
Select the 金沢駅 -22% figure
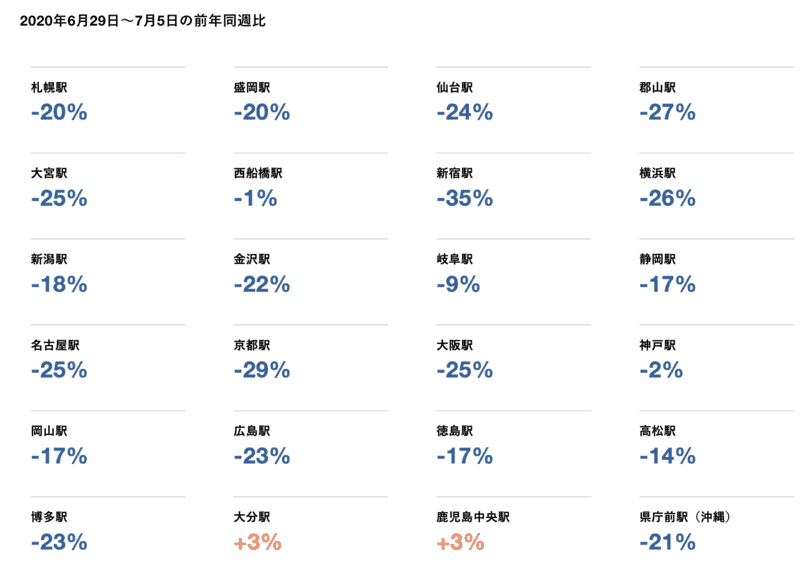262,284
